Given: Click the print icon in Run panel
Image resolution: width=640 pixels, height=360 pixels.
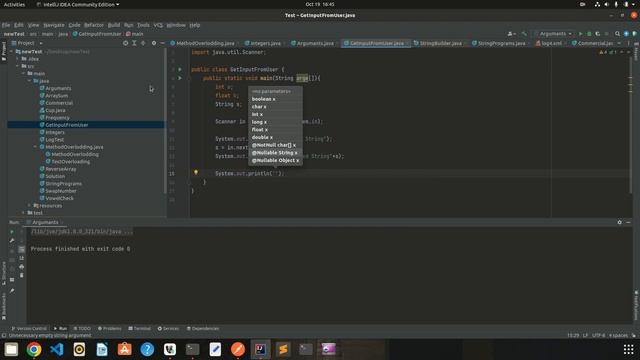Looking at the screenshot, I should (22, 267).
